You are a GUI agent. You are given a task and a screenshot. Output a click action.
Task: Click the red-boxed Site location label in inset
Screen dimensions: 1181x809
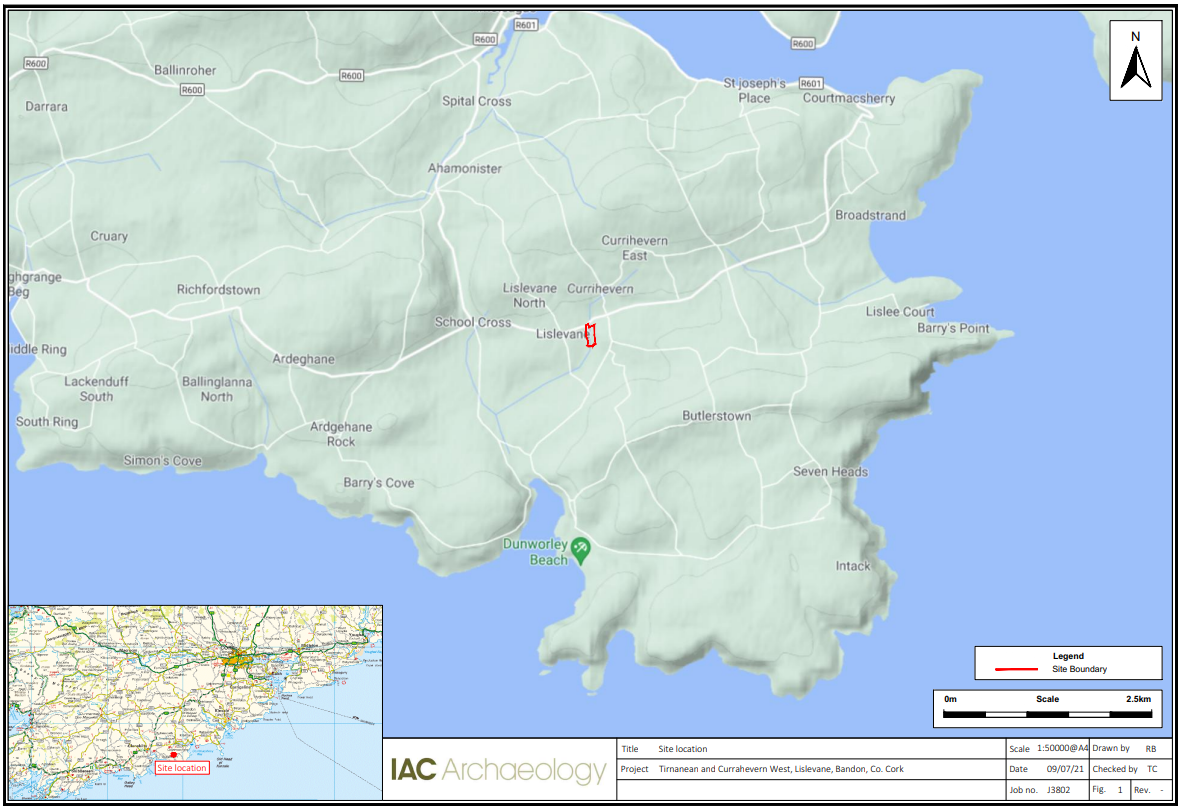click(182, 768)
